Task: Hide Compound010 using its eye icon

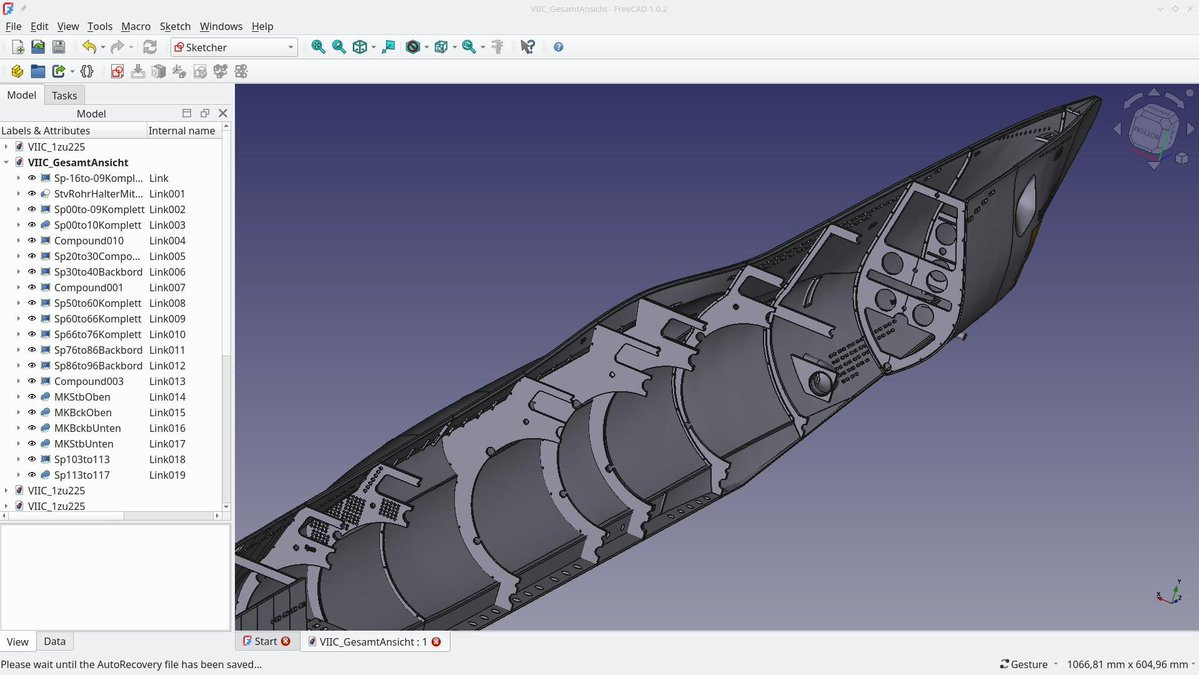Action: click(x=32, y=241)
